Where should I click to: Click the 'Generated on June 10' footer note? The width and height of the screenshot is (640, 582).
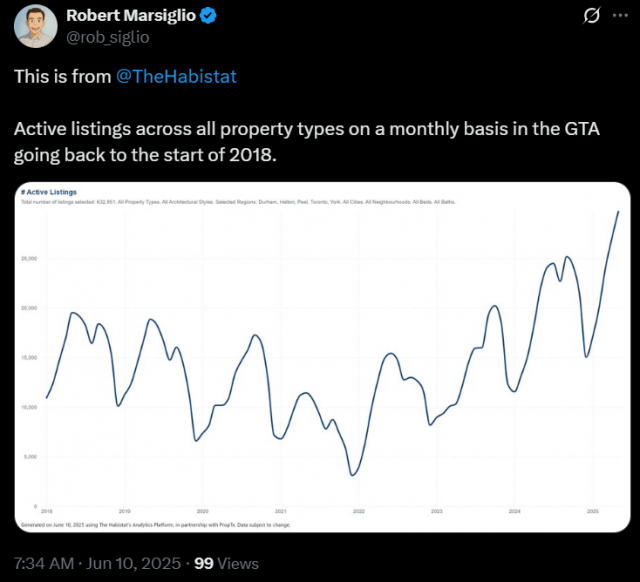[156, 525]
